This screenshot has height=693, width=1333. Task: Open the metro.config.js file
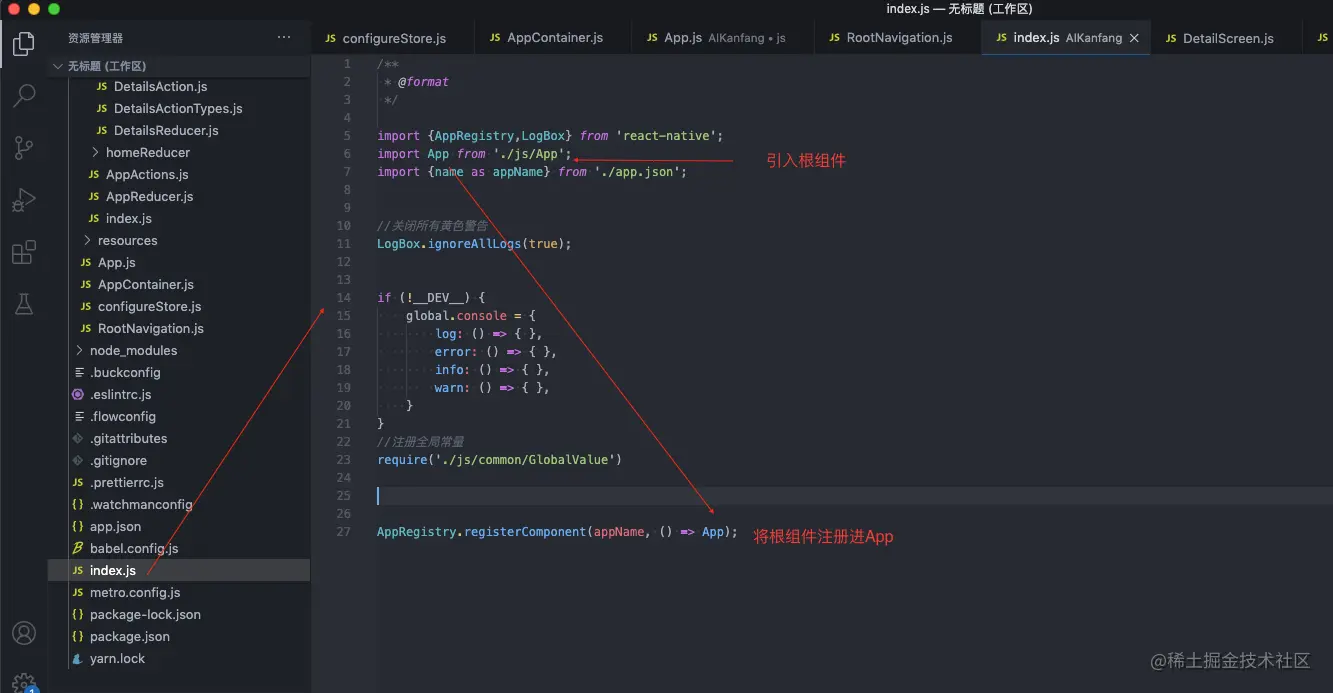[x=180, y=592]
